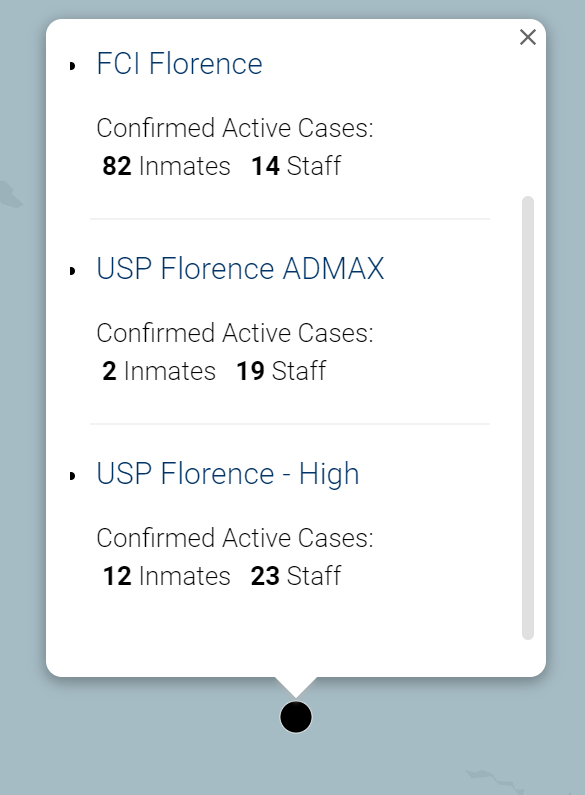The width and height of the screenshot is (585, 795).
Task: Click the 2 Inmates count
Action: click(159, 371)
